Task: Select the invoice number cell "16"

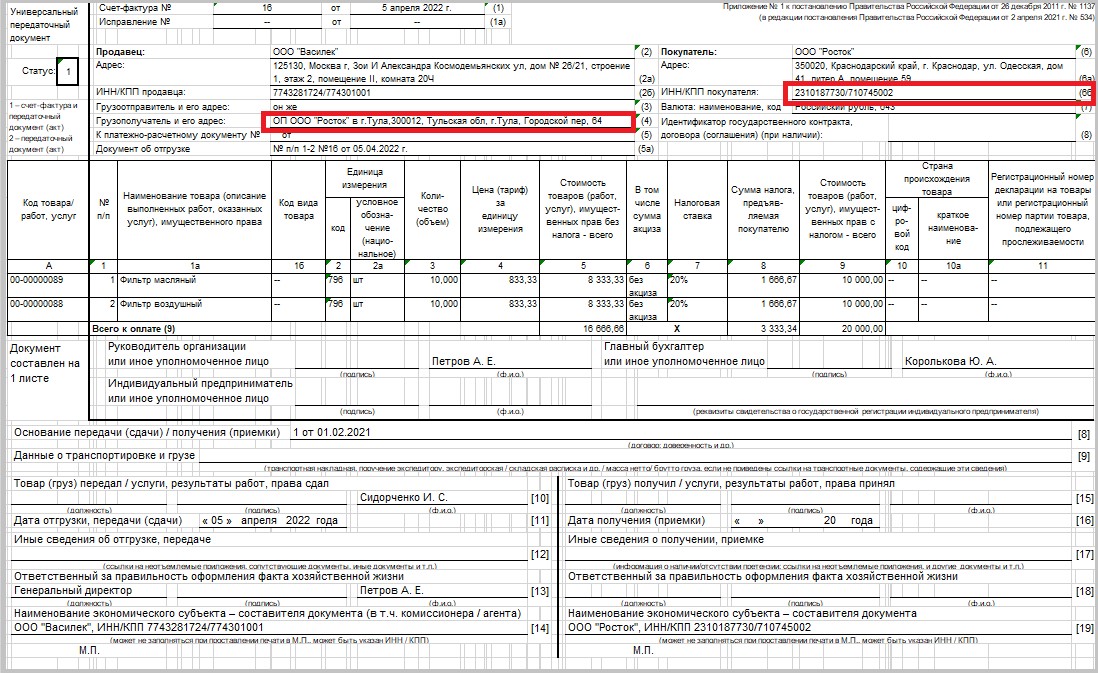Action: point(267,8)
